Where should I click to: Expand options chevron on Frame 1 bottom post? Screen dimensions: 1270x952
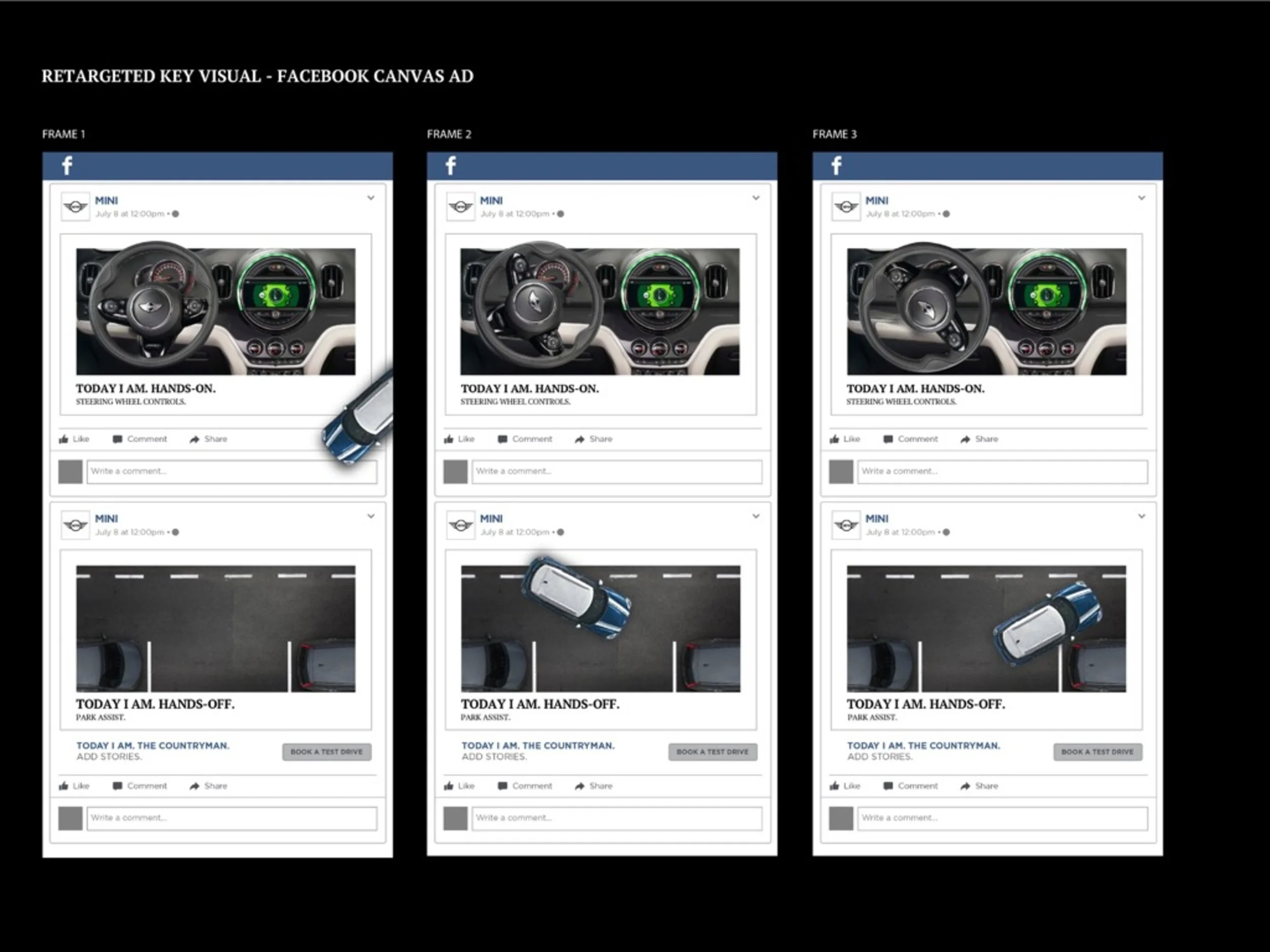pyautogui.click(x=371, y=516)
